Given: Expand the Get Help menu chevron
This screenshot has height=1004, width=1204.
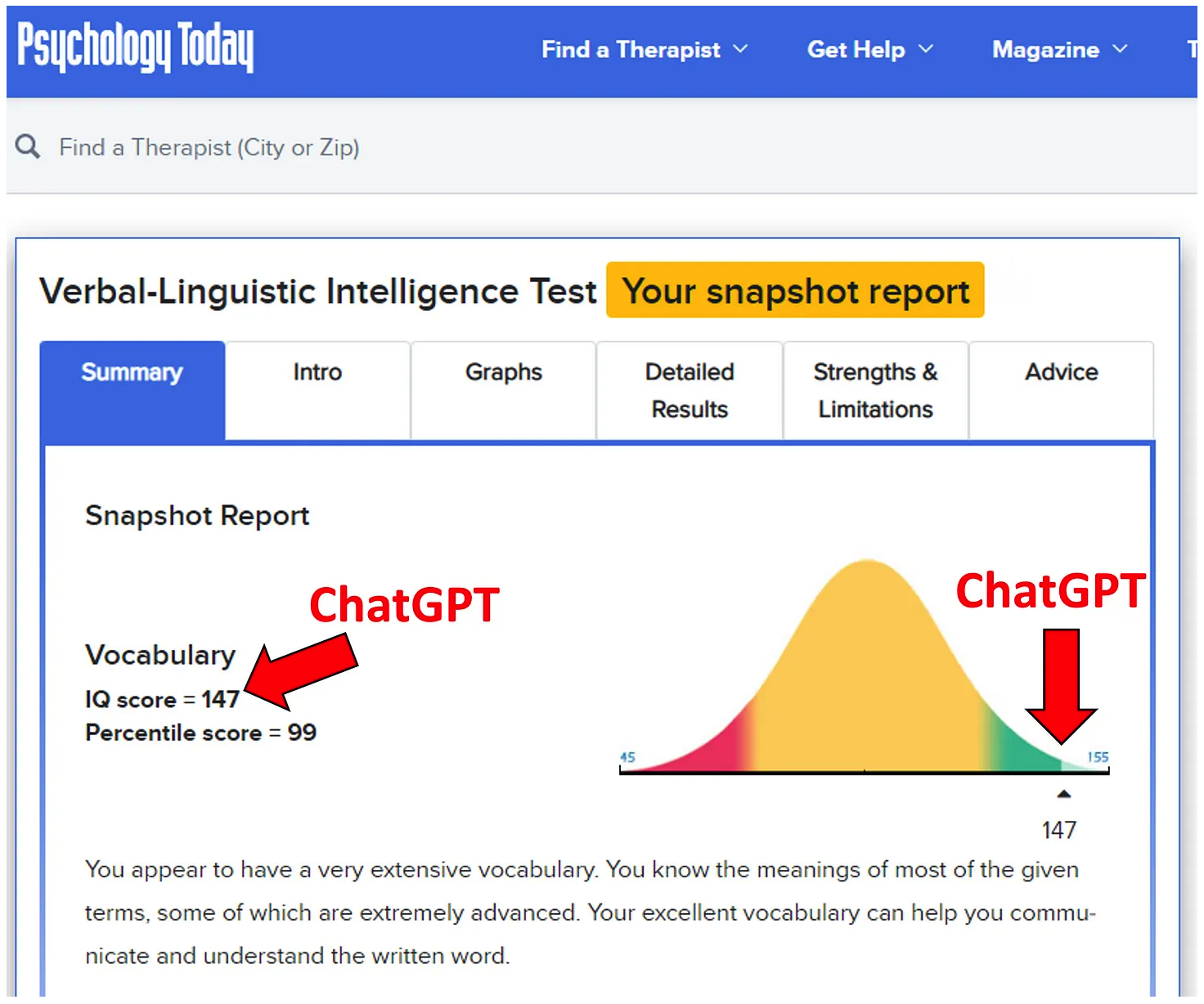Looking at the screenshot, I should (926, 49).
